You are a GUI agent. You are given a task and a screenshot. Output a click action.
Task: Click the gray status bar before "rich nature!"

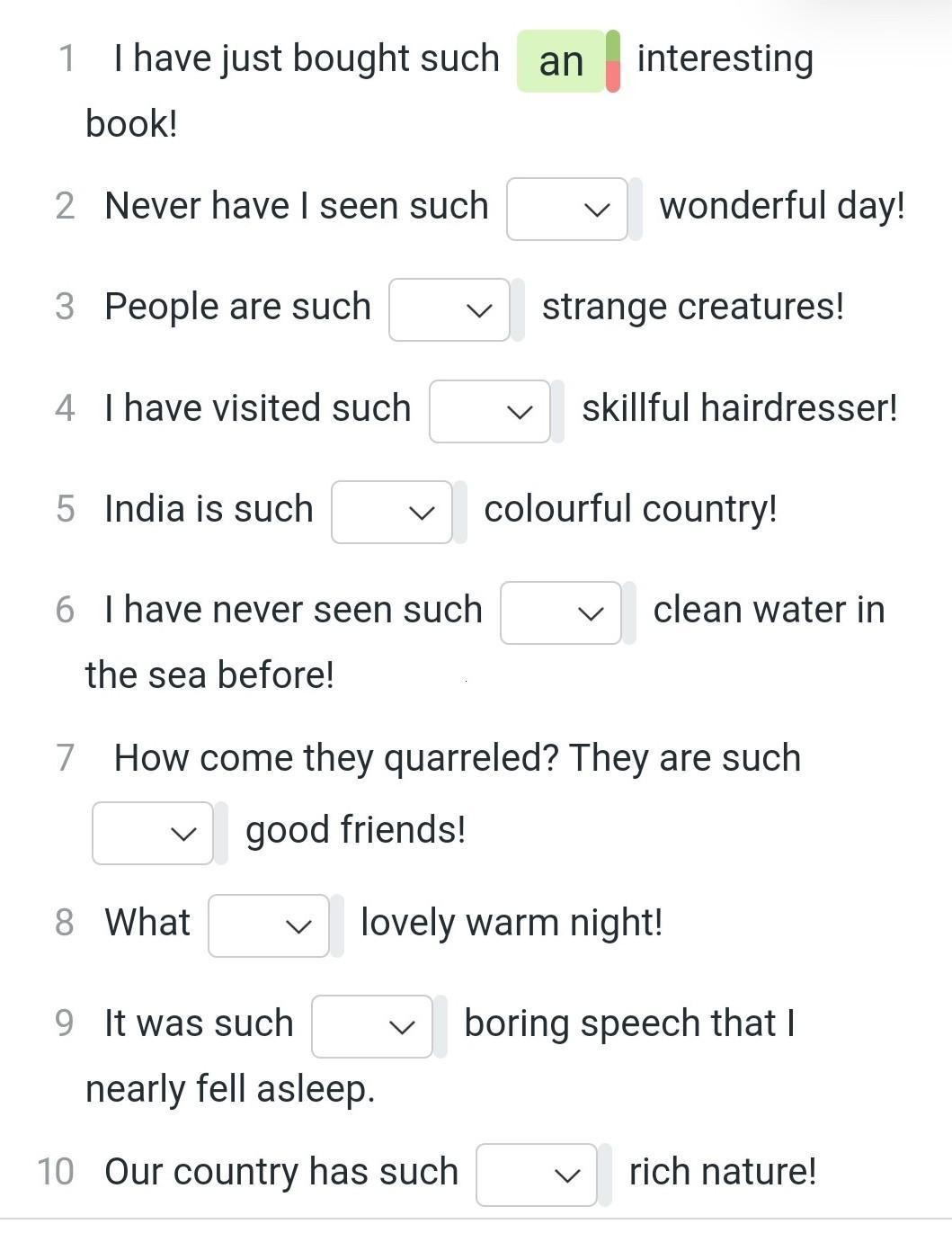605,1175
